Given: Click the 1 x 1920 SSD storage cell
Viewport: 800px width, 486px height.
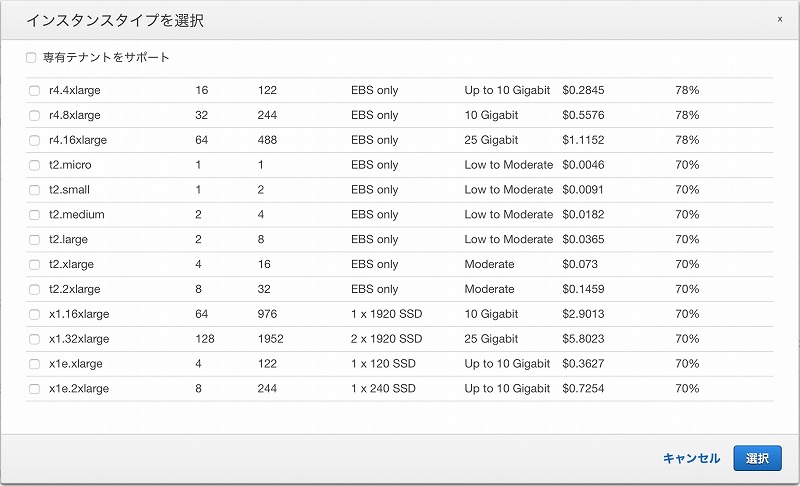Looking at the screenshot, I should [386, 314].
